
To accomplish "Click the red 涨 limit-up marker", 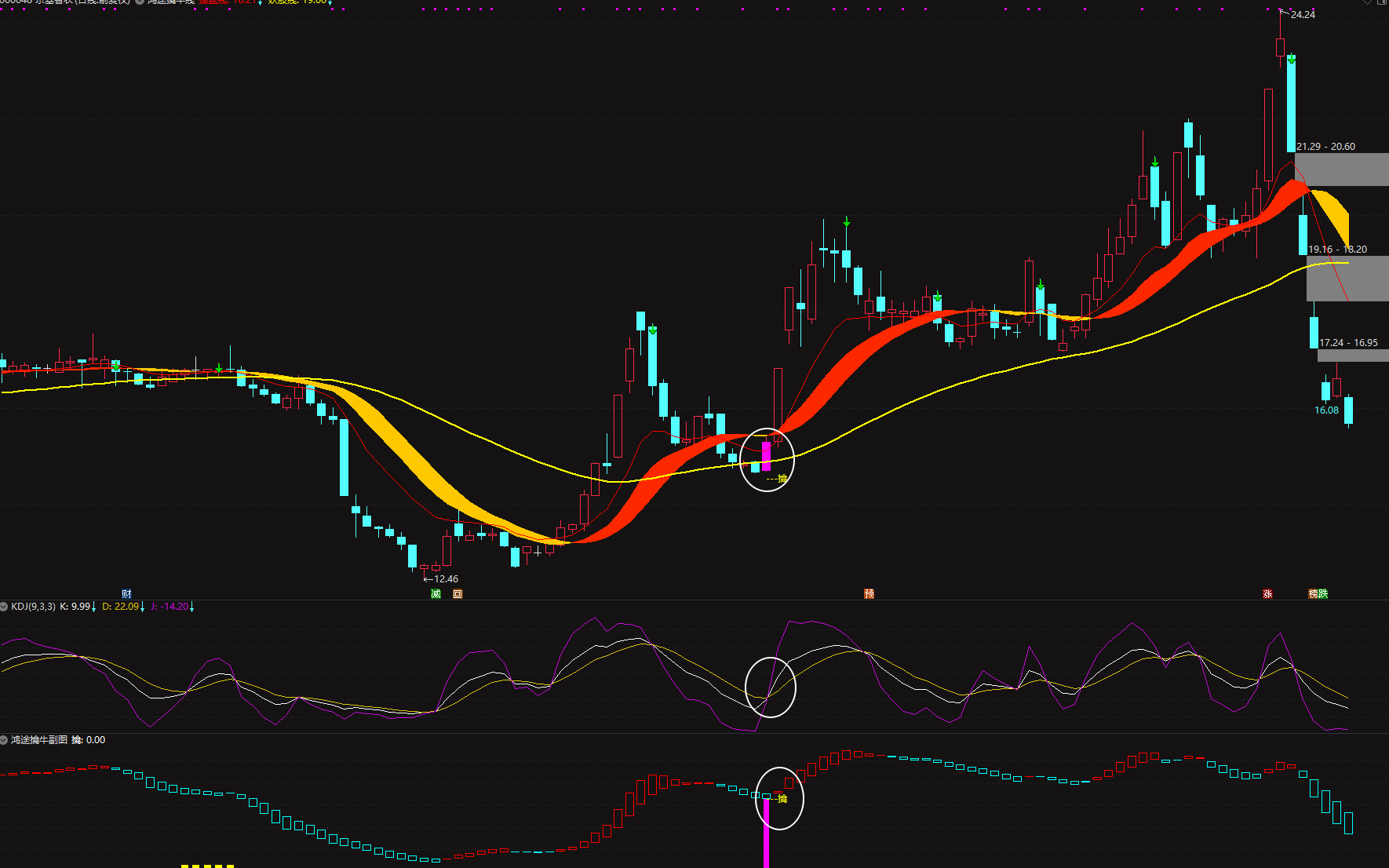I will [1267, 594].
